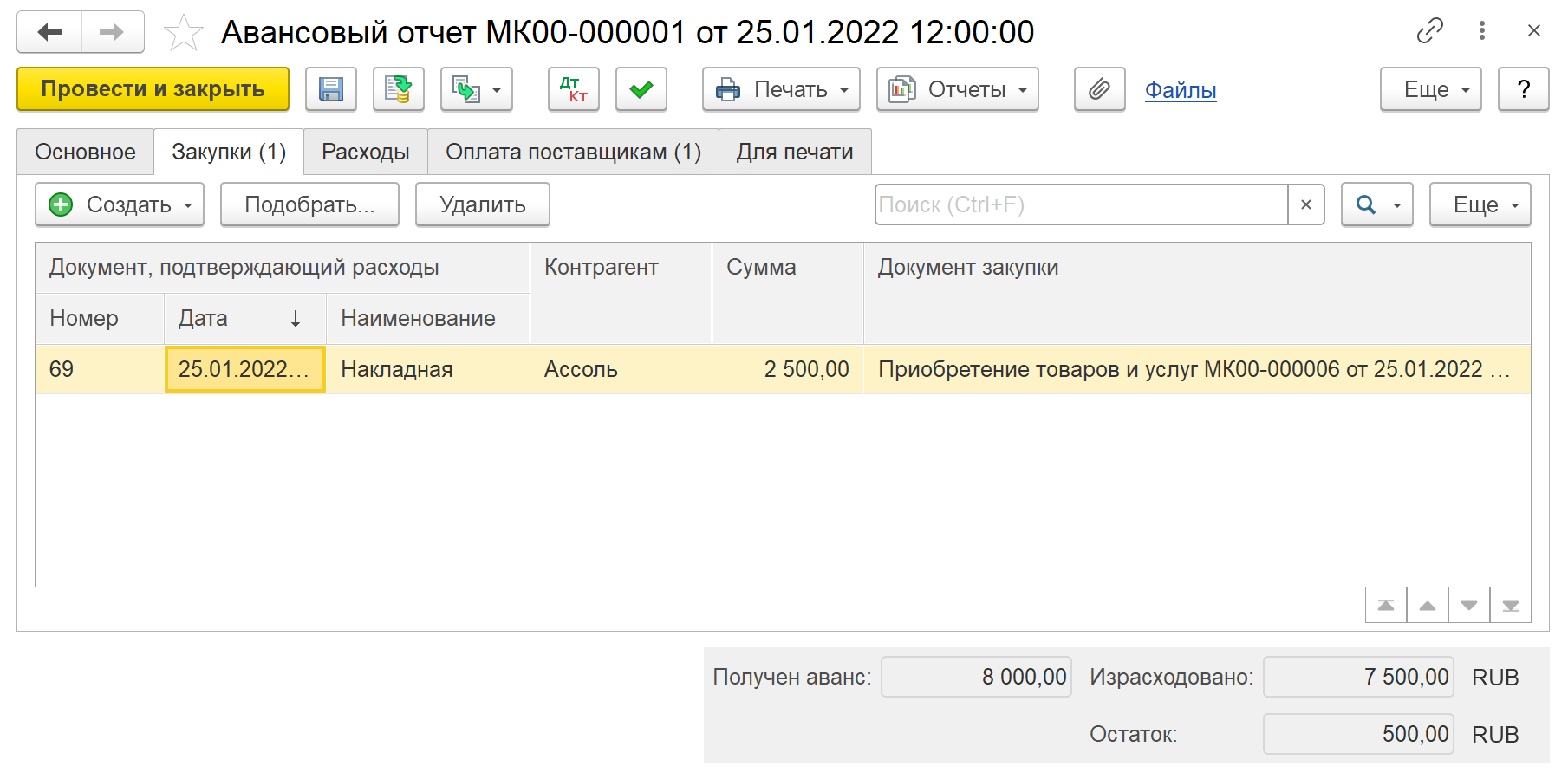Open the Файлы link
The height and width of the screenshot is (779, 1568).
1181,90
